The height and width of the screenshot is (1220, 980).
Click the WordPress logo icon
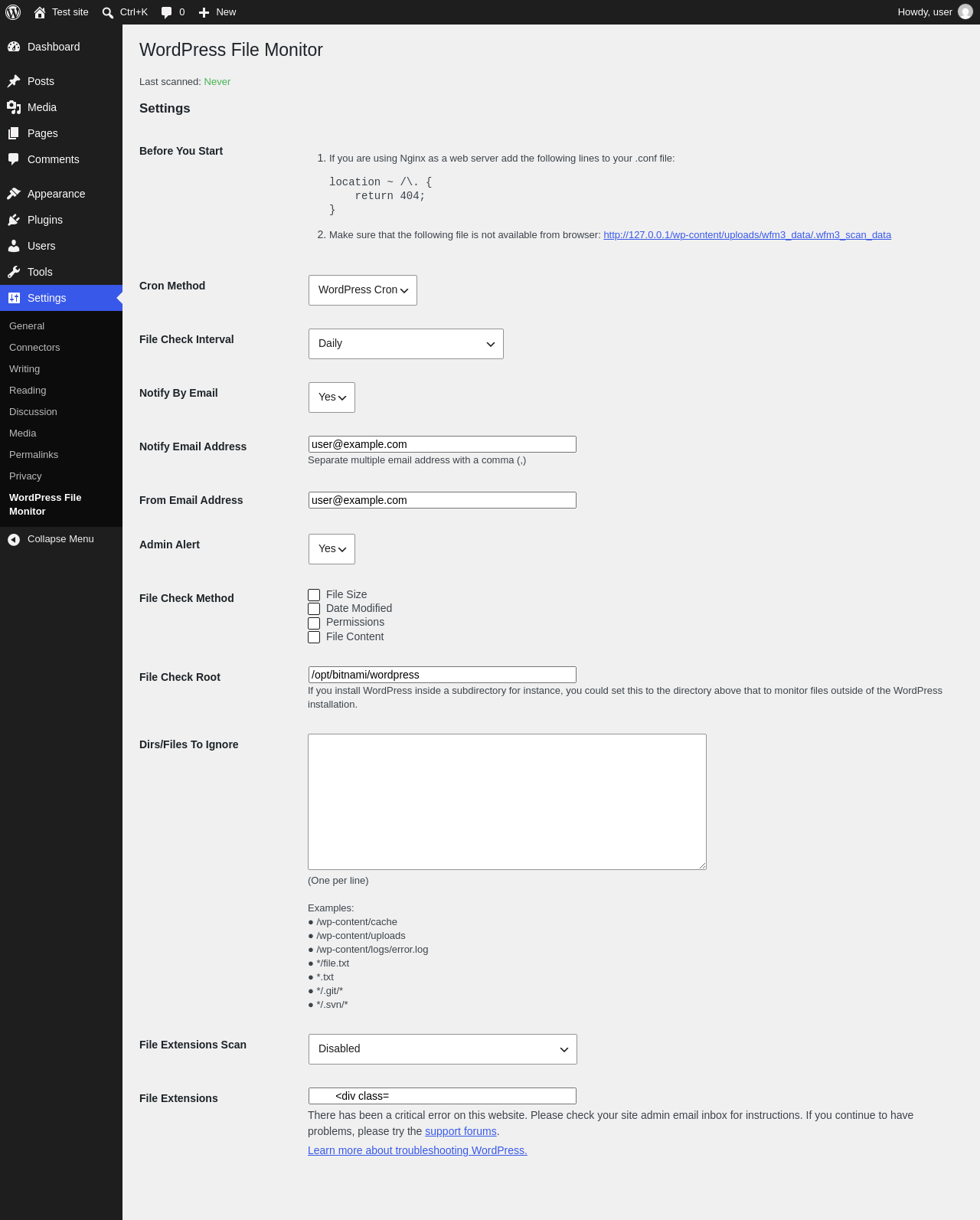tap(13, 12)
